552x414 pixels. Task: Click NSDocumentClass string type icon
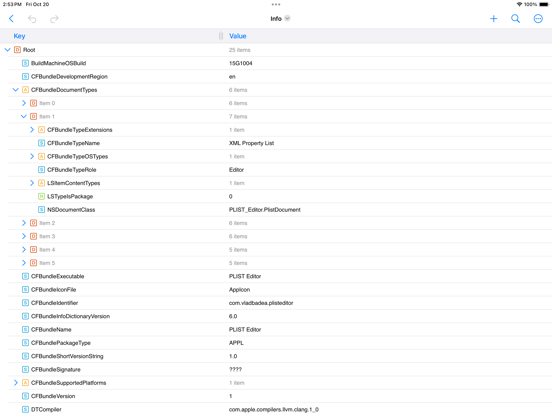[x=42, y=210]
